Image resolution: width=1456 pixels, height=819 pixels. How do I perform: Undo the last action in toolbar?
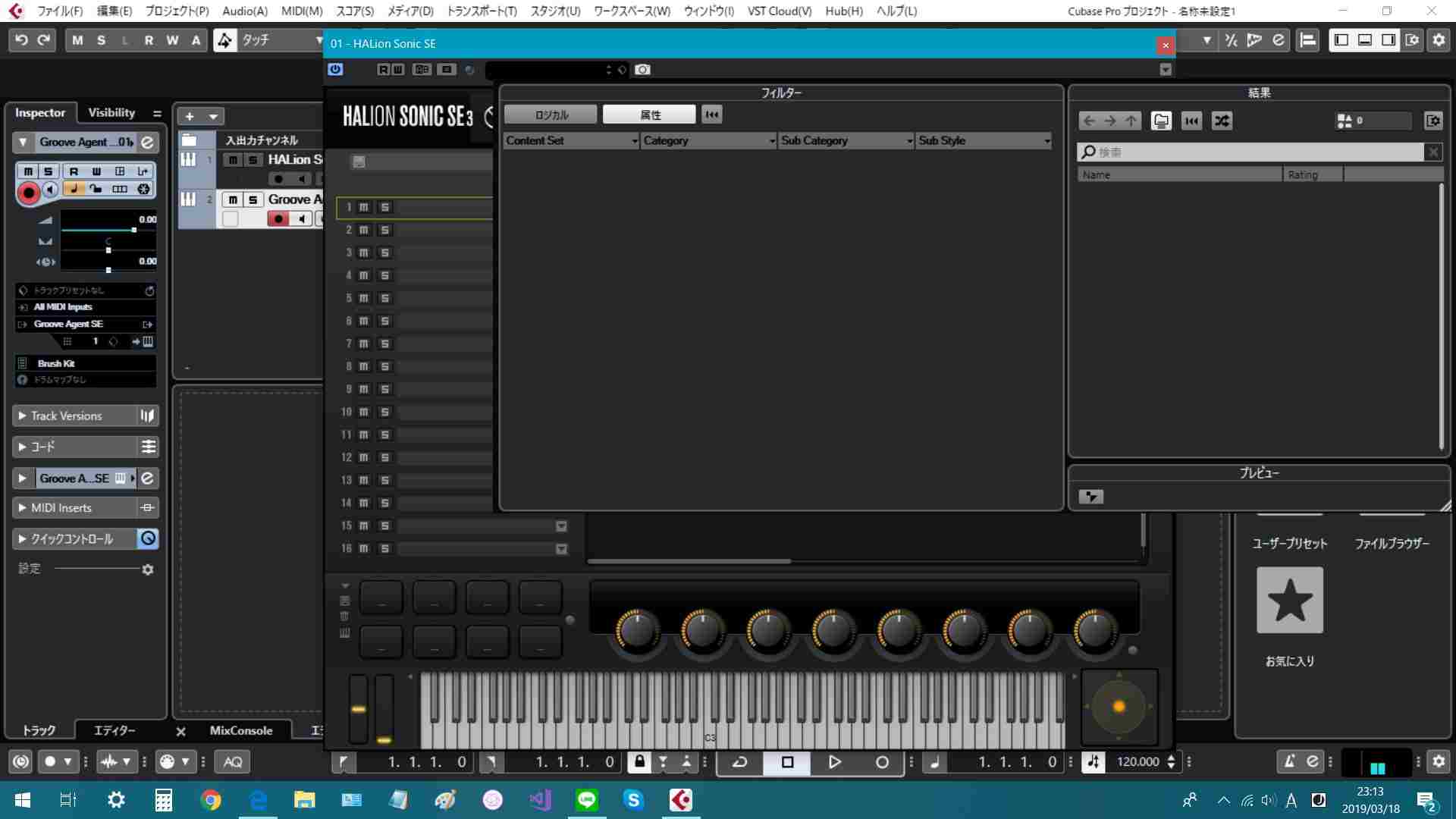click(x=21, y=40)
